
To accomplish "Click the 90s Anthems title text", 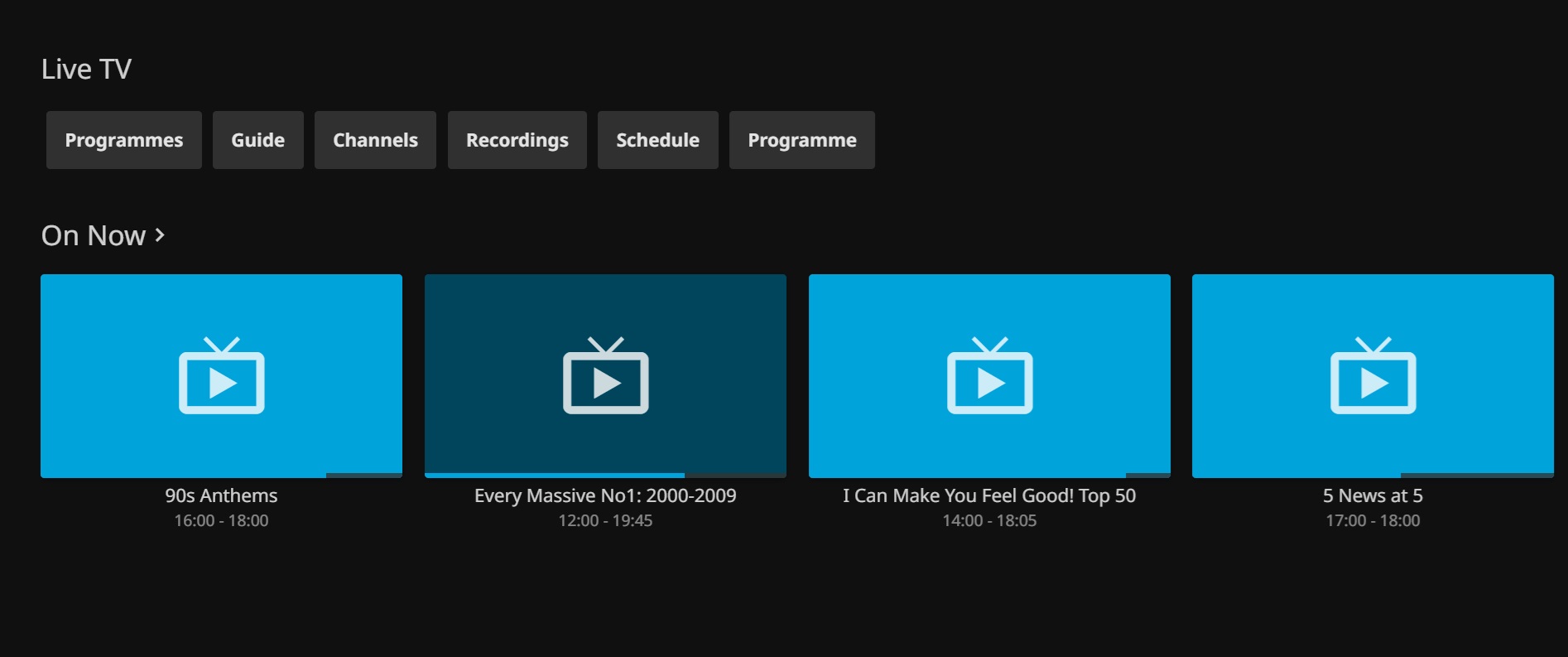I will coord(221,495).
